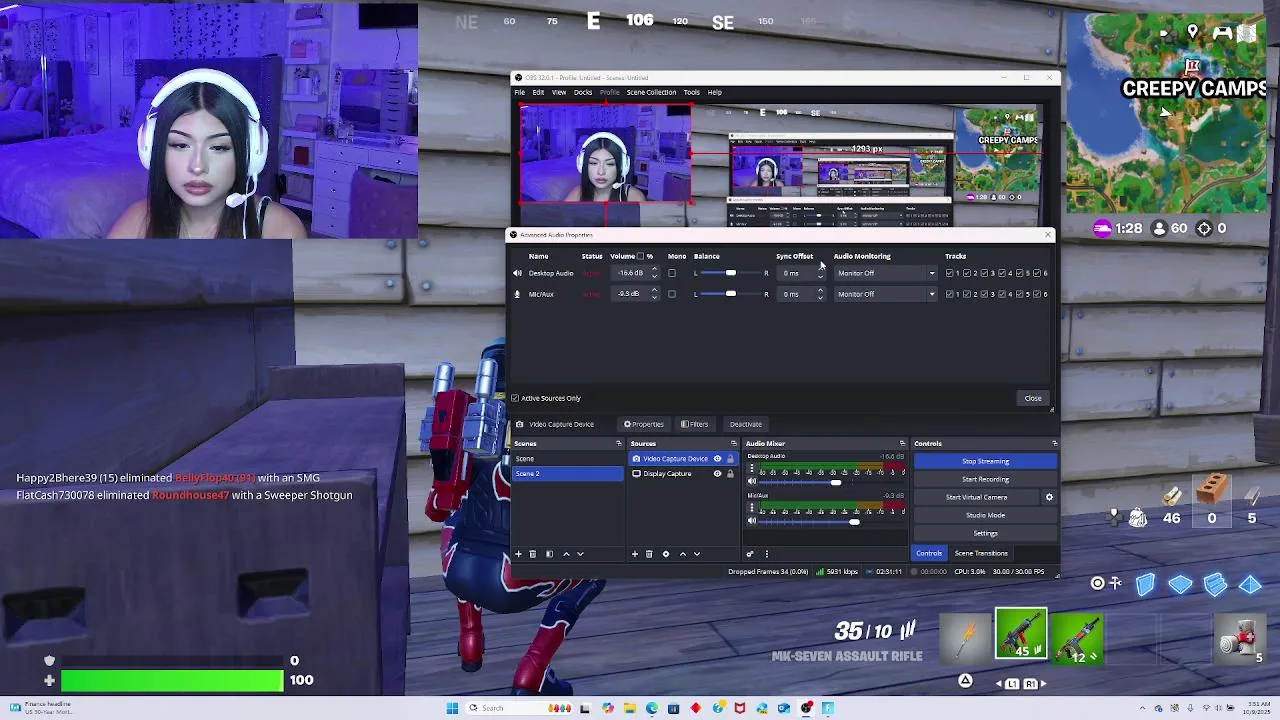
Task: Open Audio Mixer three-dot menu at panel bottom
Action: [x=767, y=554]
